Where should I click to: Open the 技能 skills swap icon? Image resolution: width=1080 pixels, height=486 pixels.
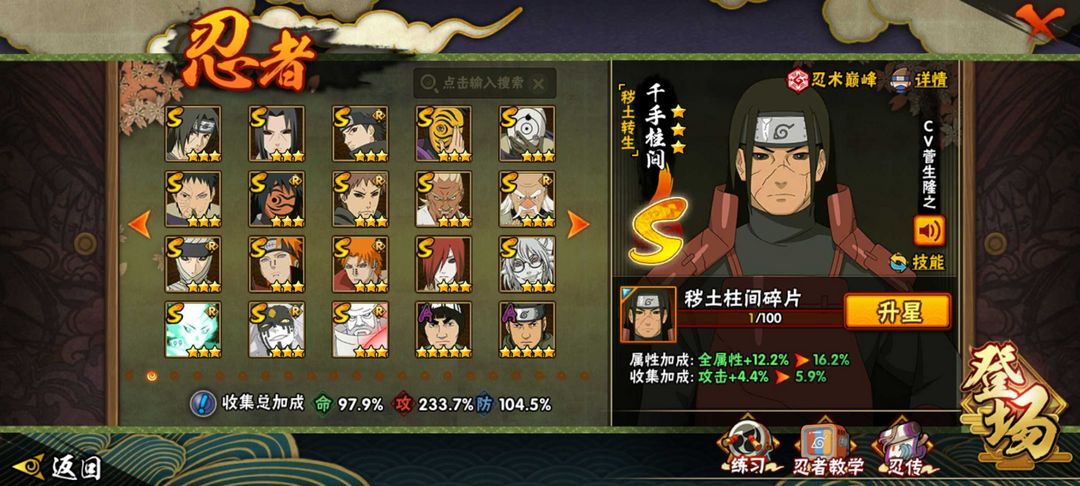pos(898,262)
